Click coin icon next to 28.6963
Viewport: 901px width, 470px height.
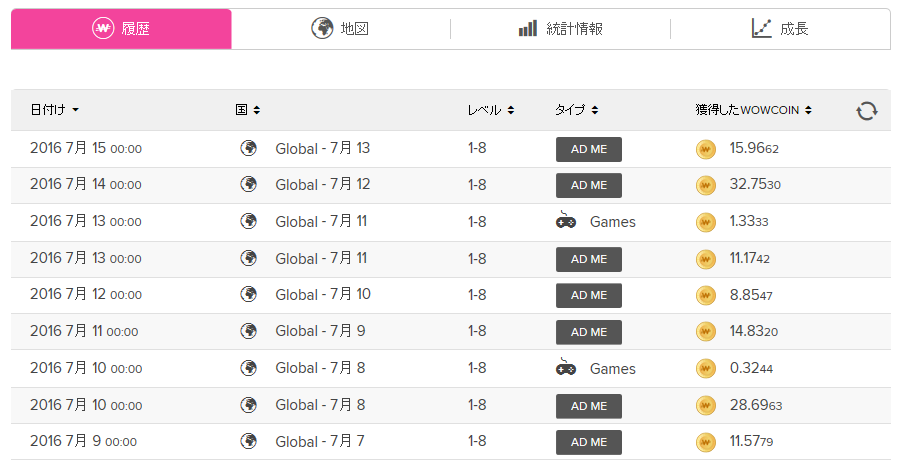click(x=706, y=406)
